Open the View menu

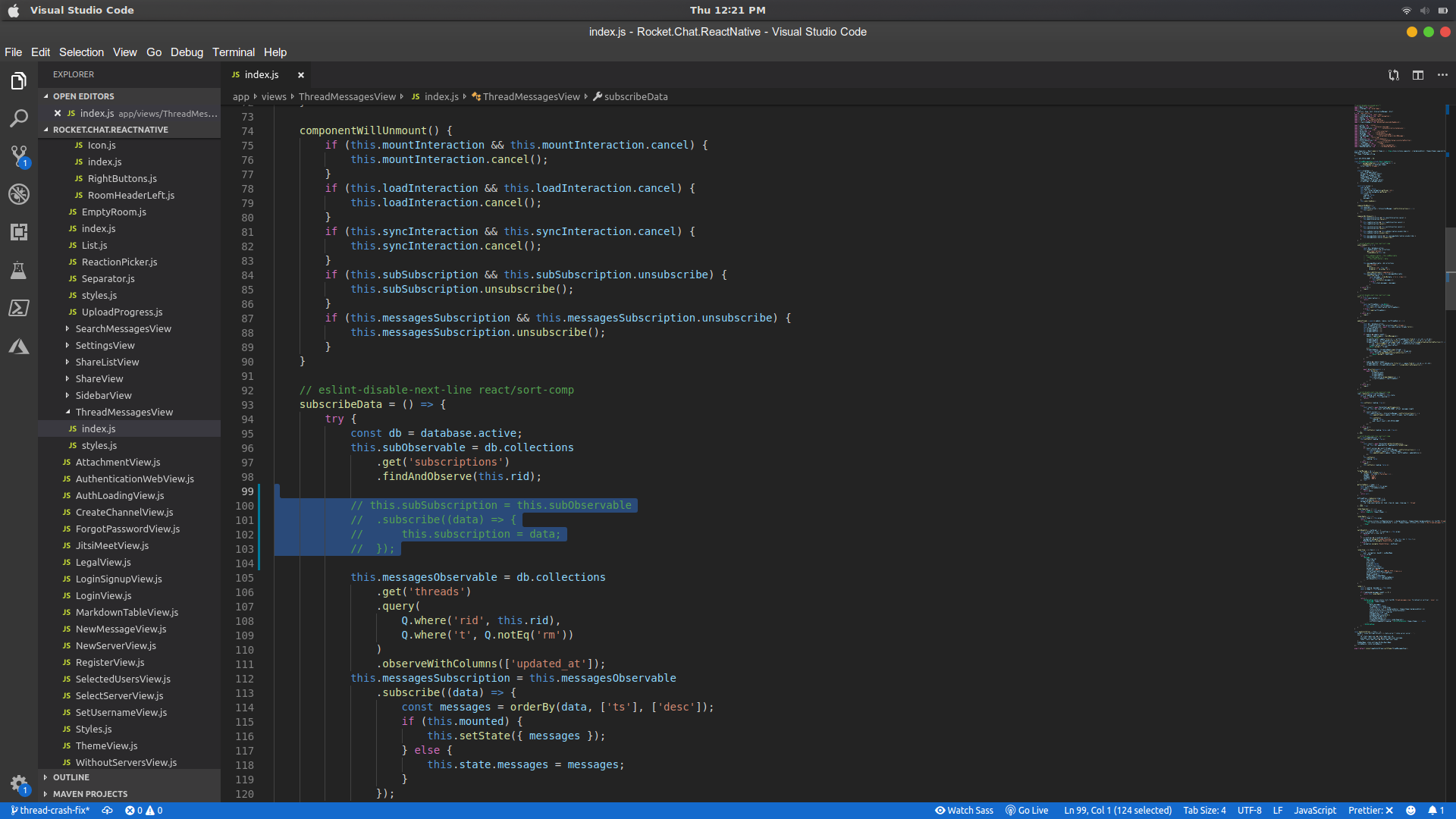pos(125,52)
